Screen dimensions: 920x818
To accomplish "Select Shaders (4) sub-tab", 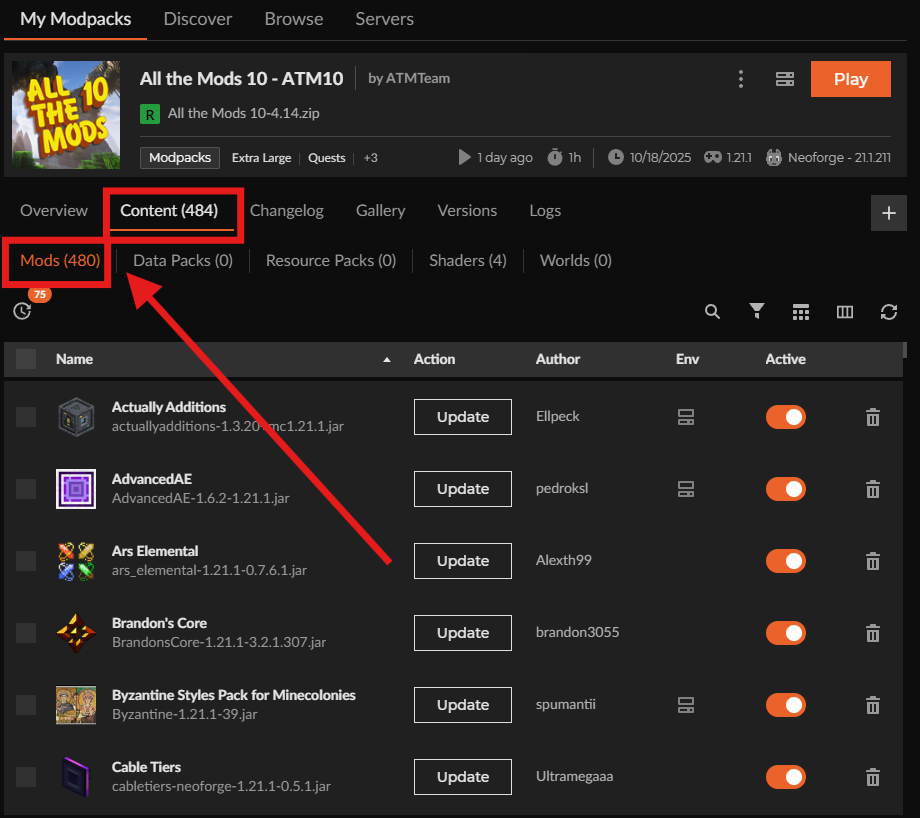I will pyautogui.click(x=468, y=261).
